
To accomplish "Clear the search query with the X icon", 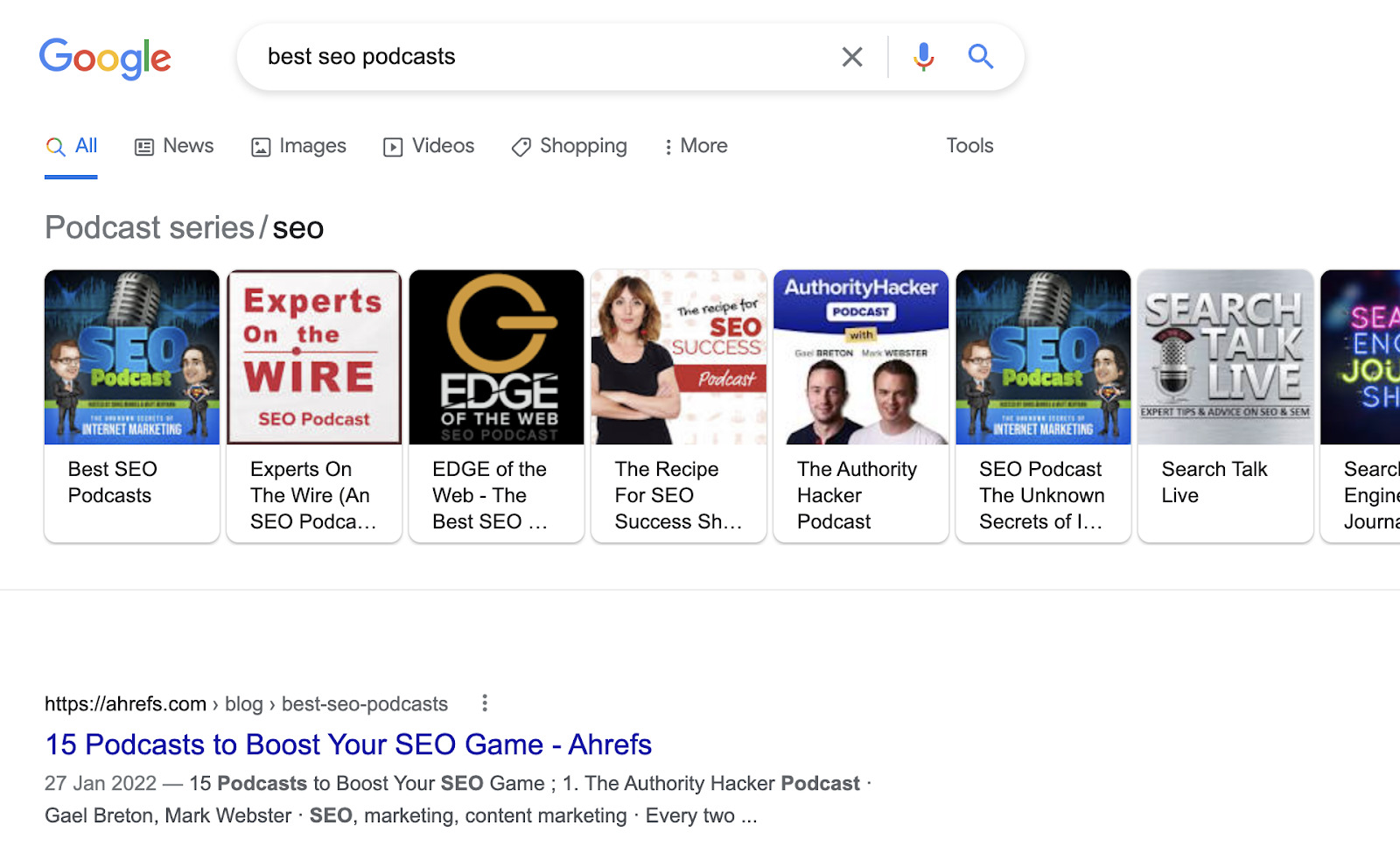I will click(851, 56).
